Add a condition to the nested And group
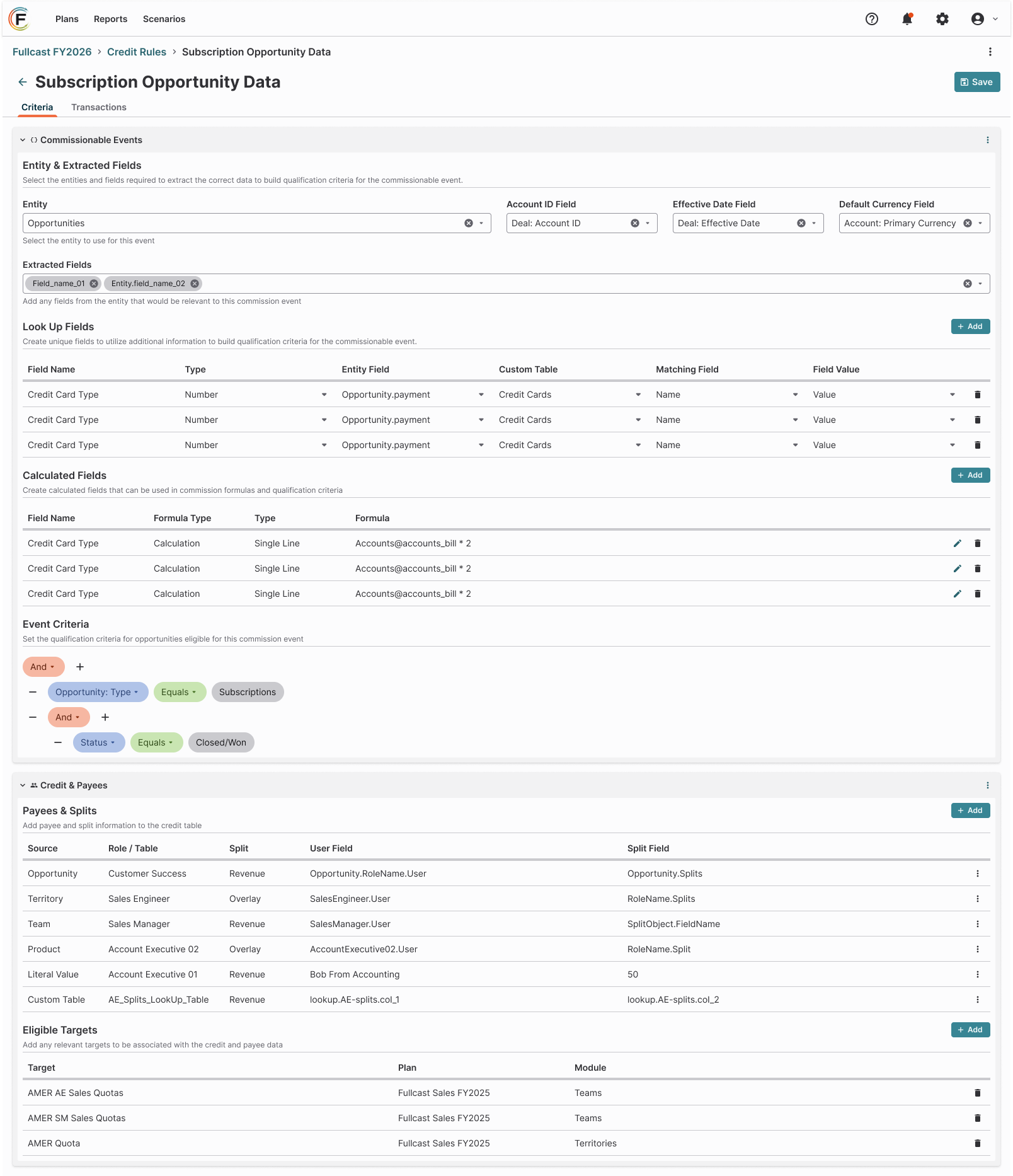 click(105, 717)
